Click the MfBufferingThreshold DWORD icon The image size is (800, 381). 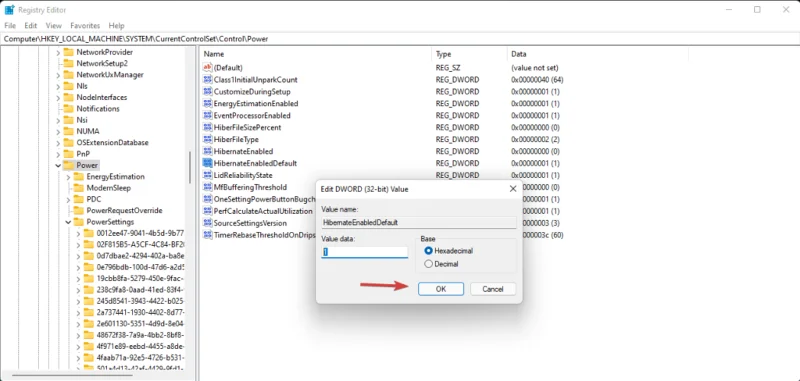click(x=207, y=187)
